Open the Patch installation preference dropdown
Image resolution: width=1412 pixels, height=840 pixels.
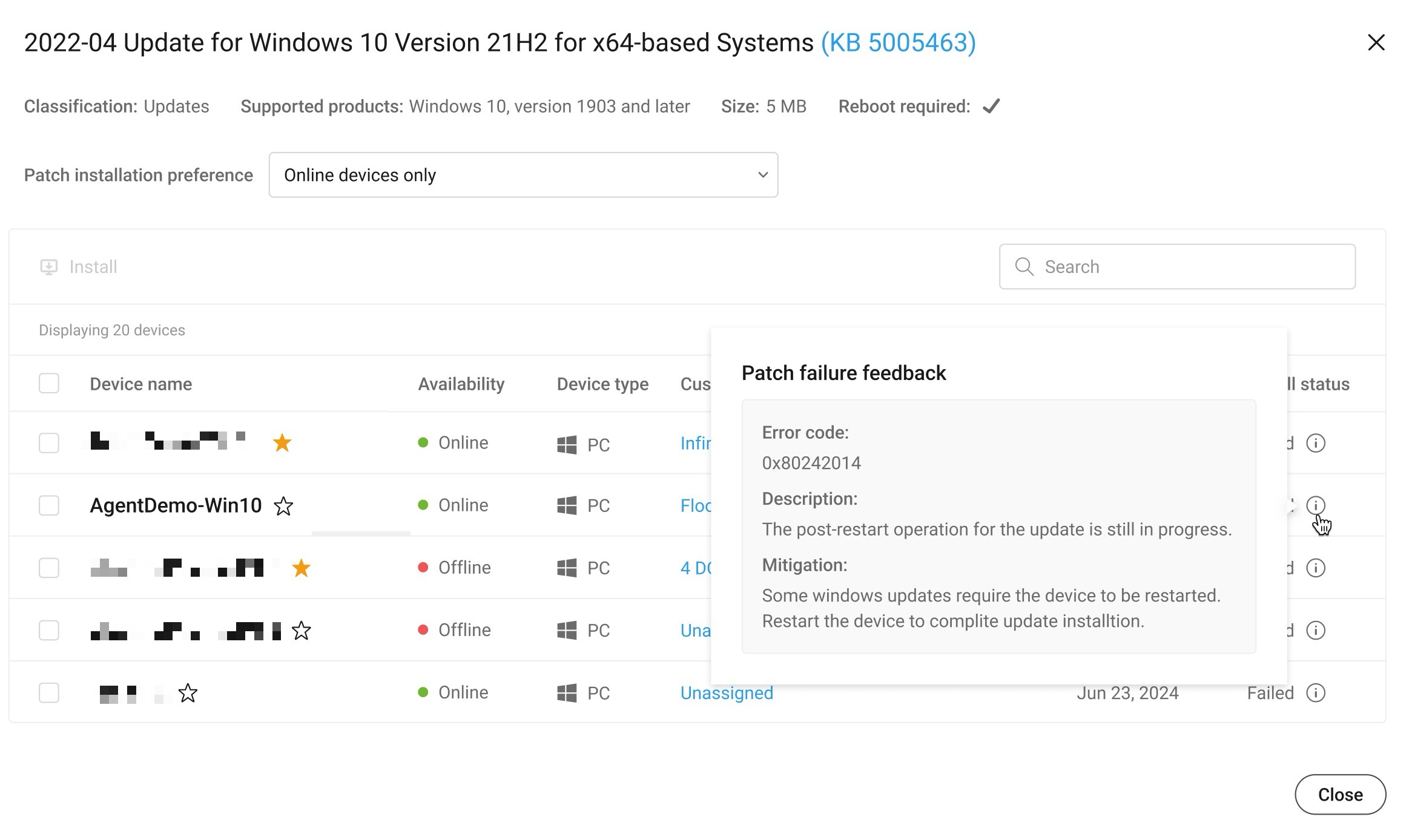pyautogui.click(x=523, y=175)
